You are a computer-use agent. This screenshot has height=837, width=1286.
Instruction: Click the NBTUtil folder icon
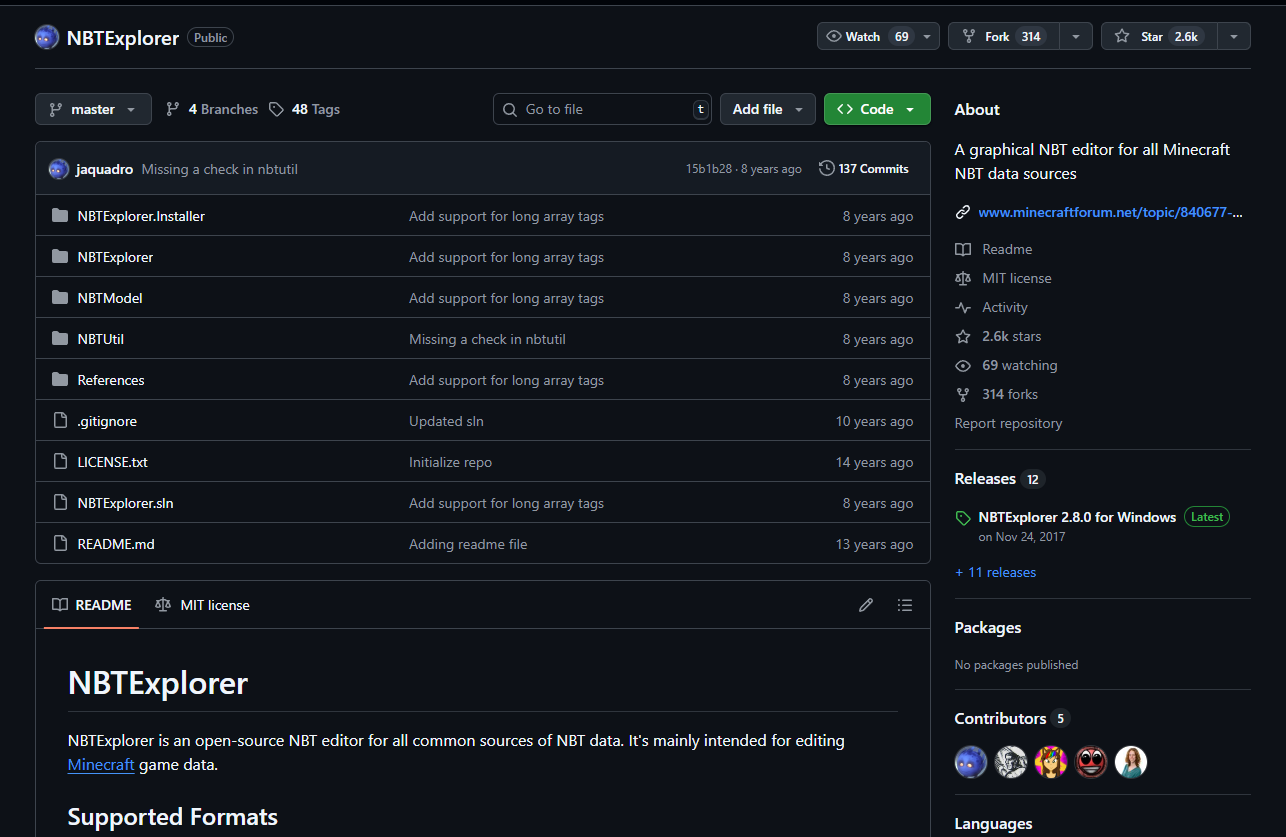pyautogui.click(x=60, y=339)
